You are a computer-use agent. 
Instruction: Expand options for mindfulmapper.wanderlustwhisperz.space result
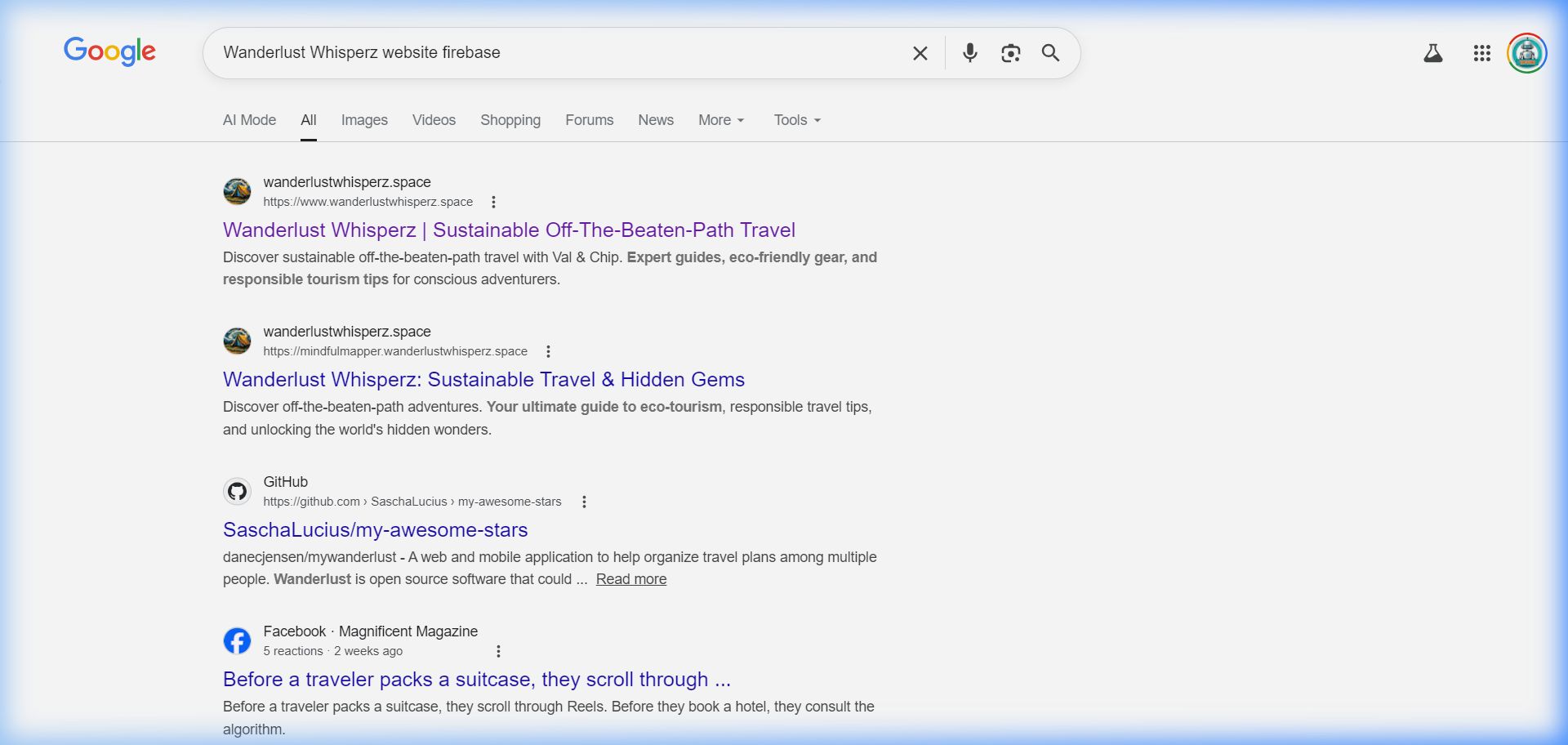(548, 351)
